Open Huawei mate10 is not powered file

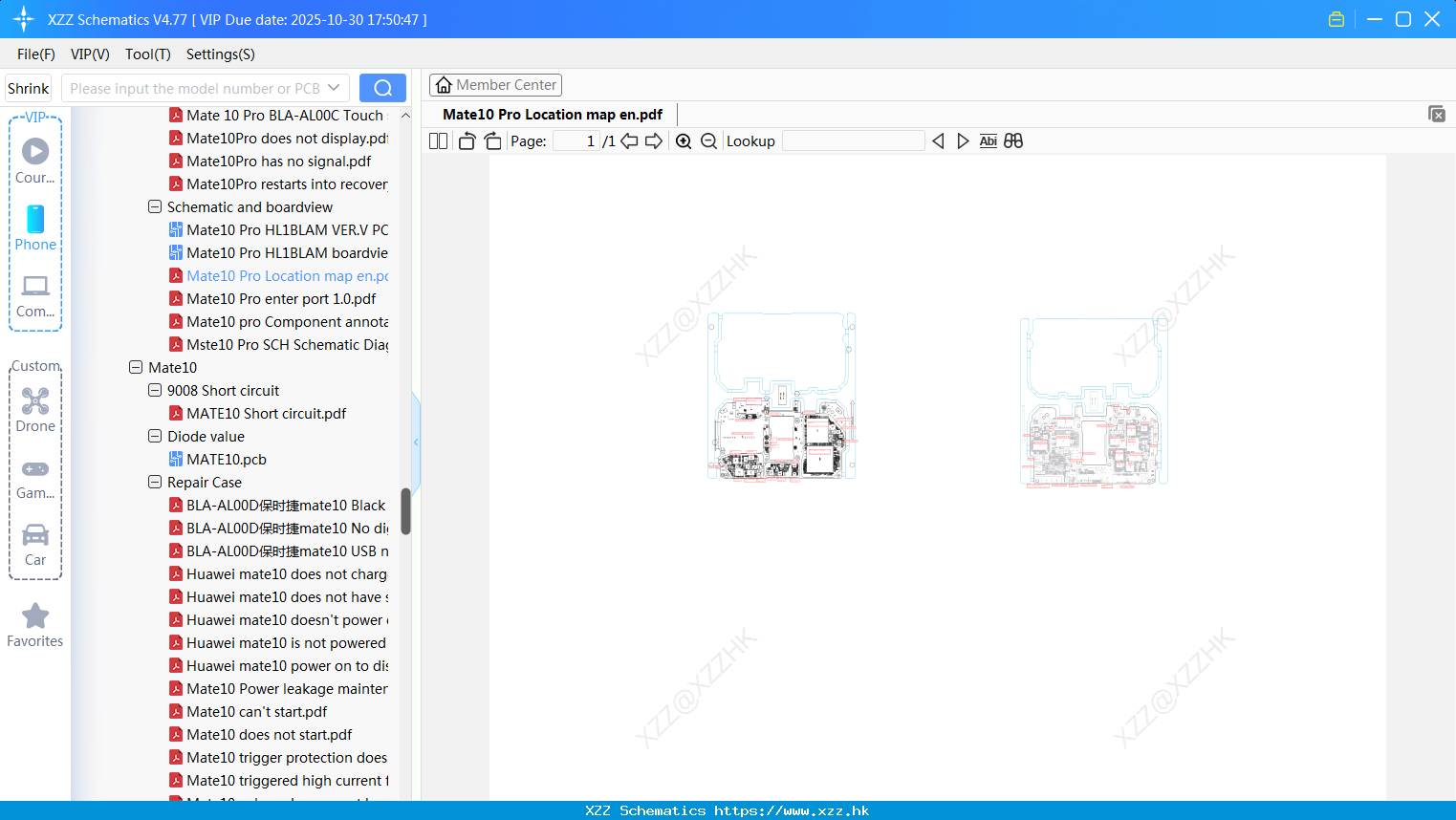click(x=277, y=642)
